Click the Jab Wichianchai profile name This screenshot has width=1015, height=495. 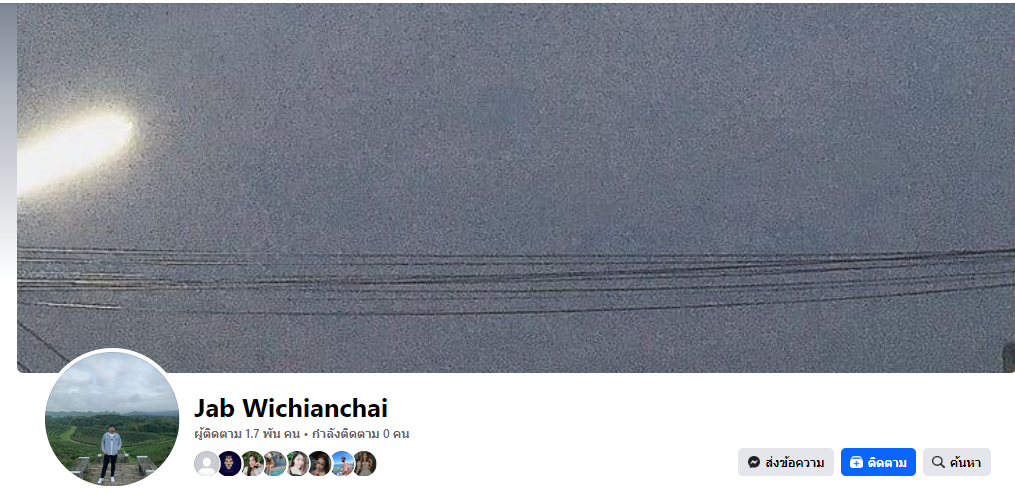coord(291,408)
